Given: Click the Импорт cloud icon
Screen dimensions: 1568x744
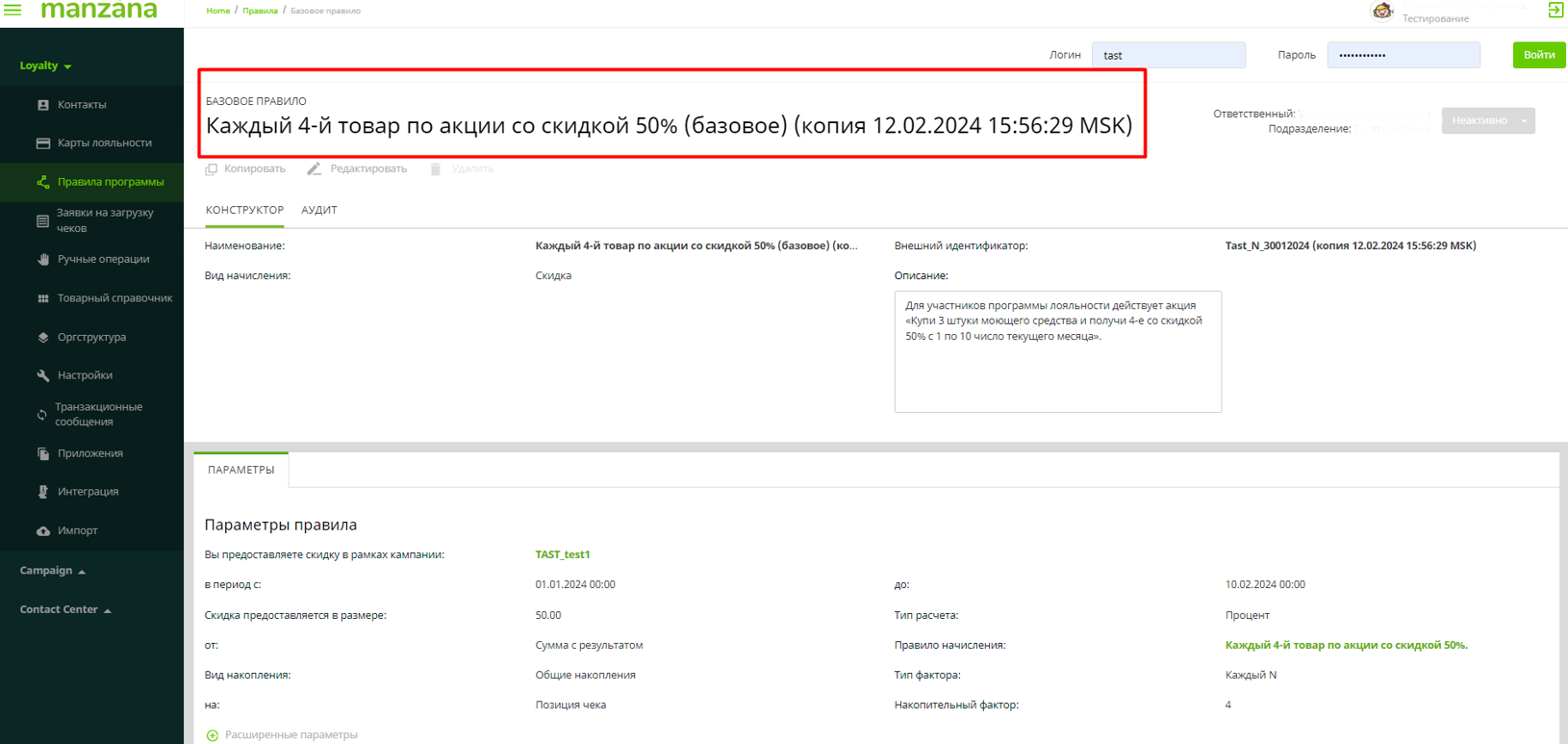Looking at the screenshot, I should click(x=43, y=531).
